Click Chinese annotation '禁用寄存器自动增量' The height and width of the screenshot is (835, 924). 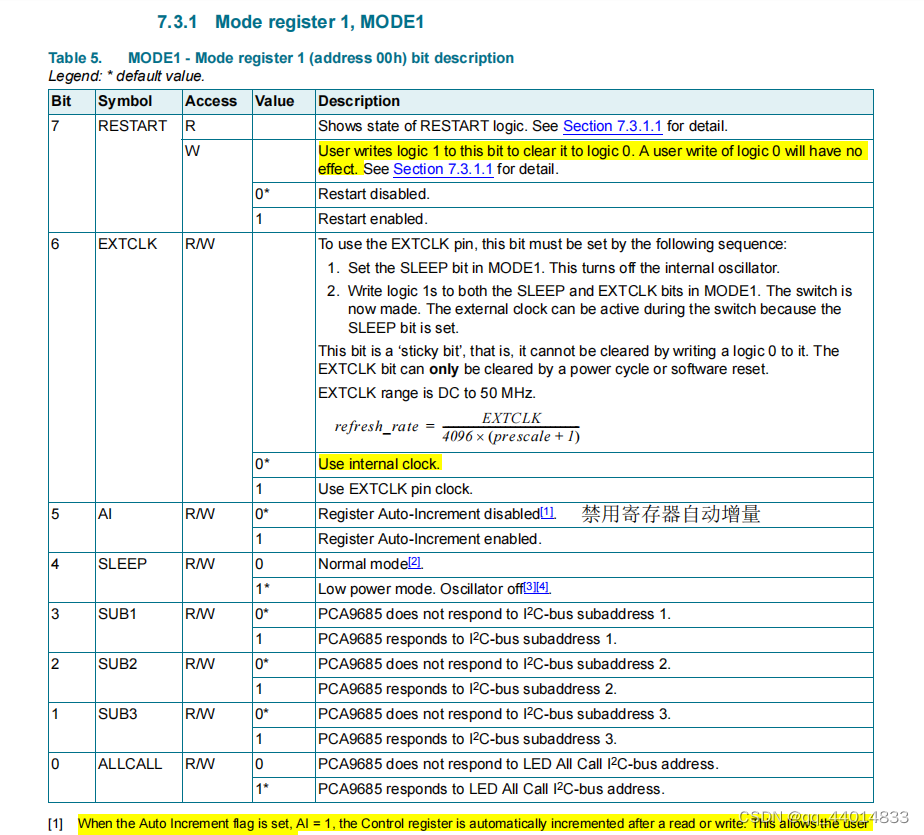pos(671,514)
